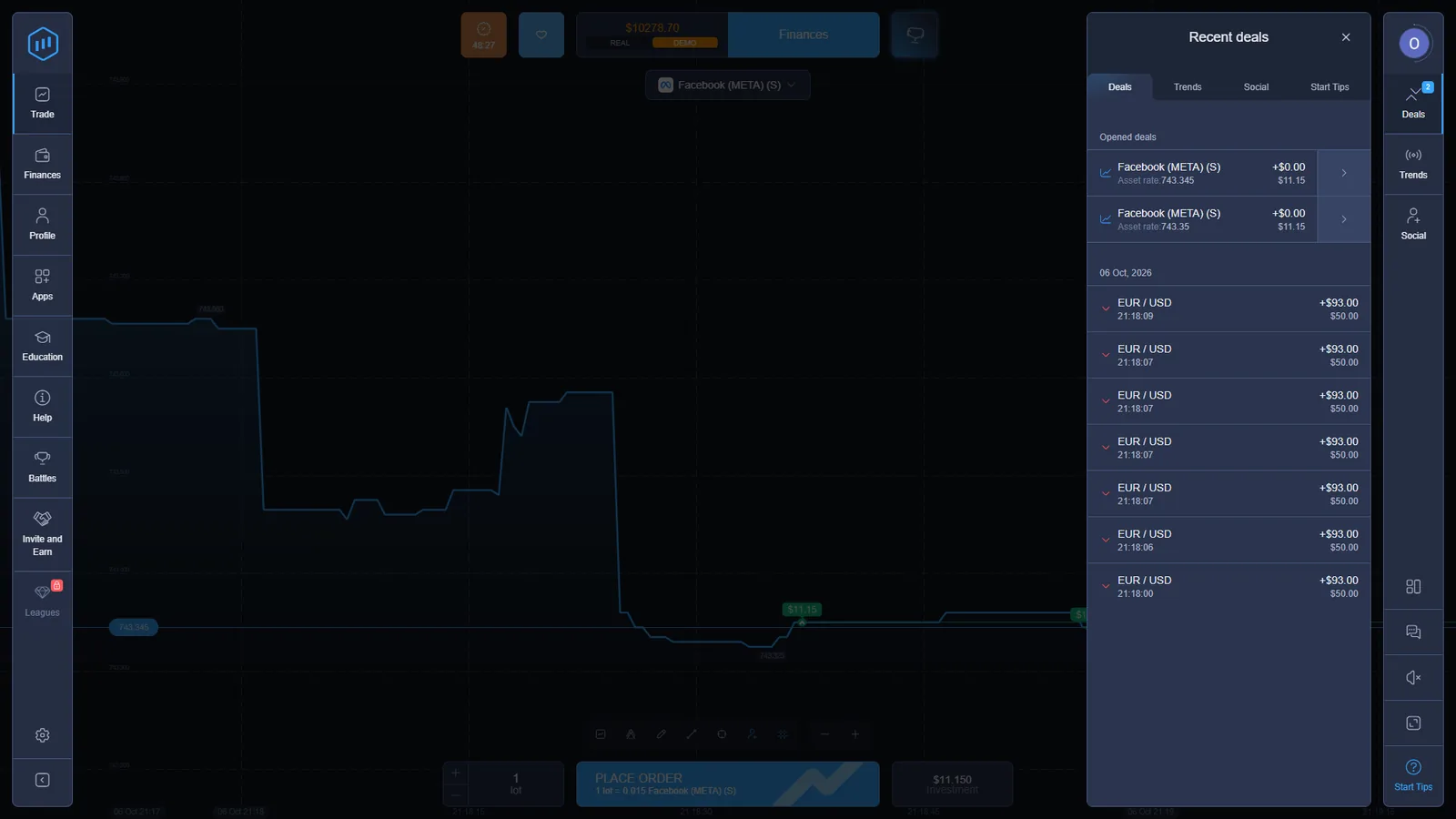Screen dimensions: 1456x819
Task: Click the 743.345 price level label
Action: click(x=134, y=627)
